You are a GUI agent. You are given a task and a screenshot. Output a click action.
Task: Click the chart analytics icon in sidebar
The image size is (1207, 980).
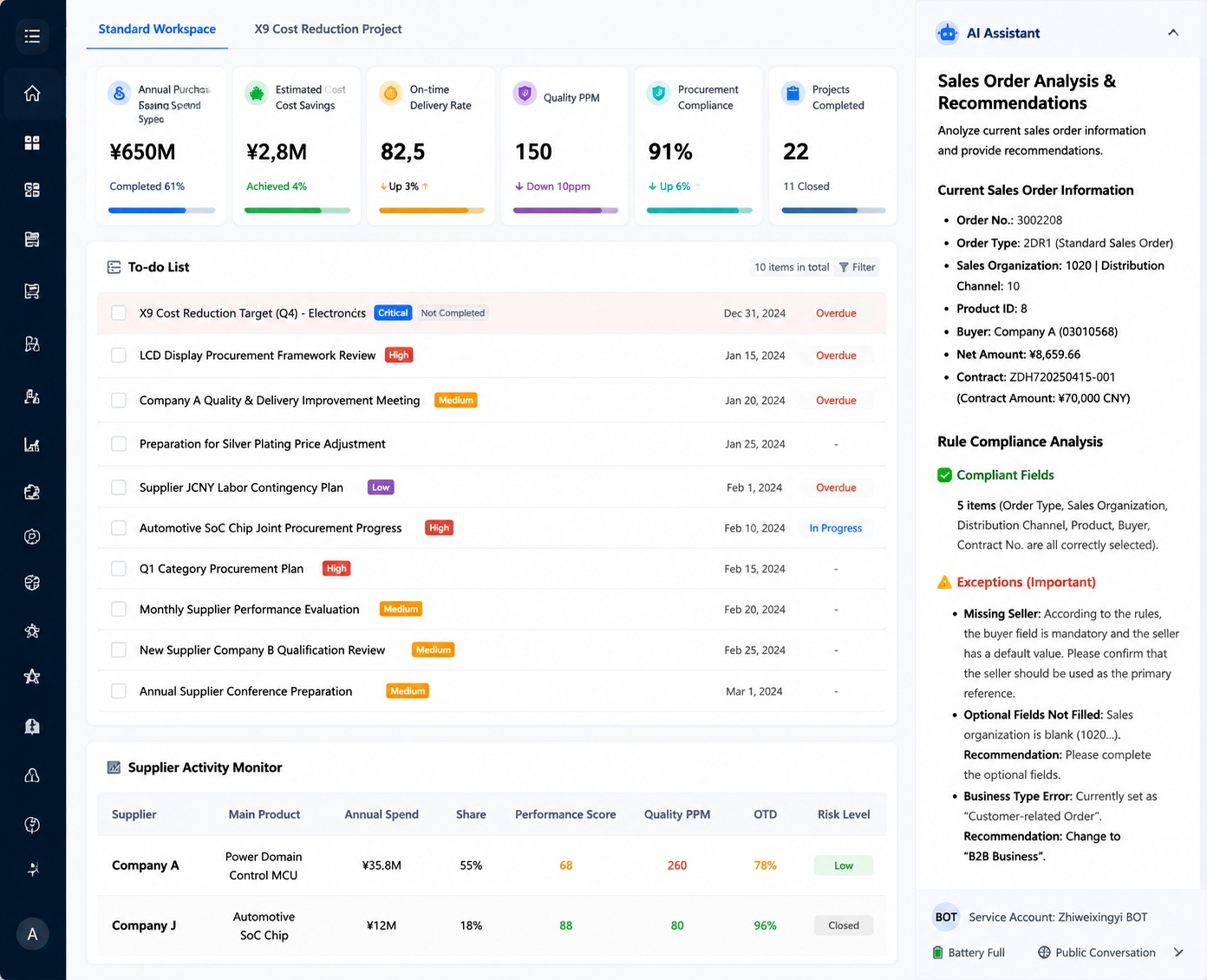coord(32,445)
